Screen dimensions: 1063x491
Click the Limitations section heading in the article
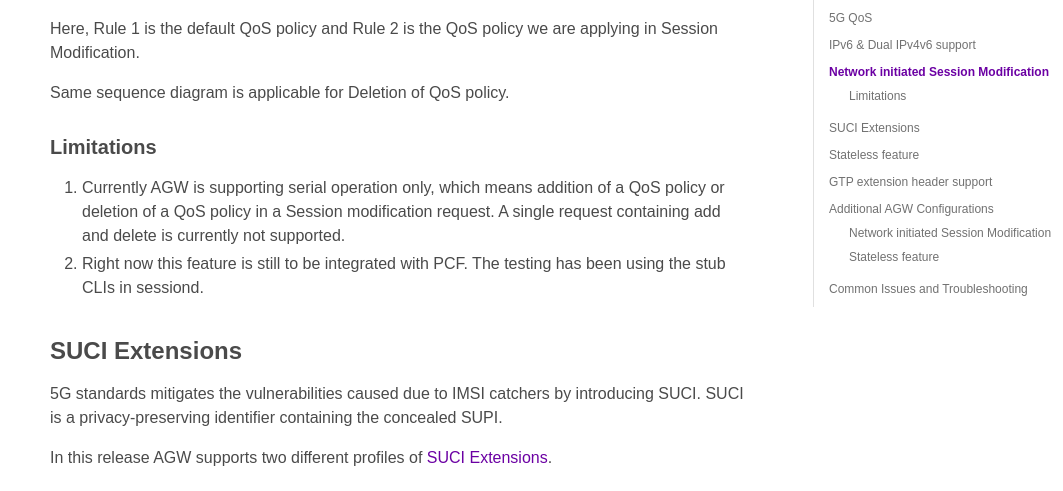[x=103, y=147]
